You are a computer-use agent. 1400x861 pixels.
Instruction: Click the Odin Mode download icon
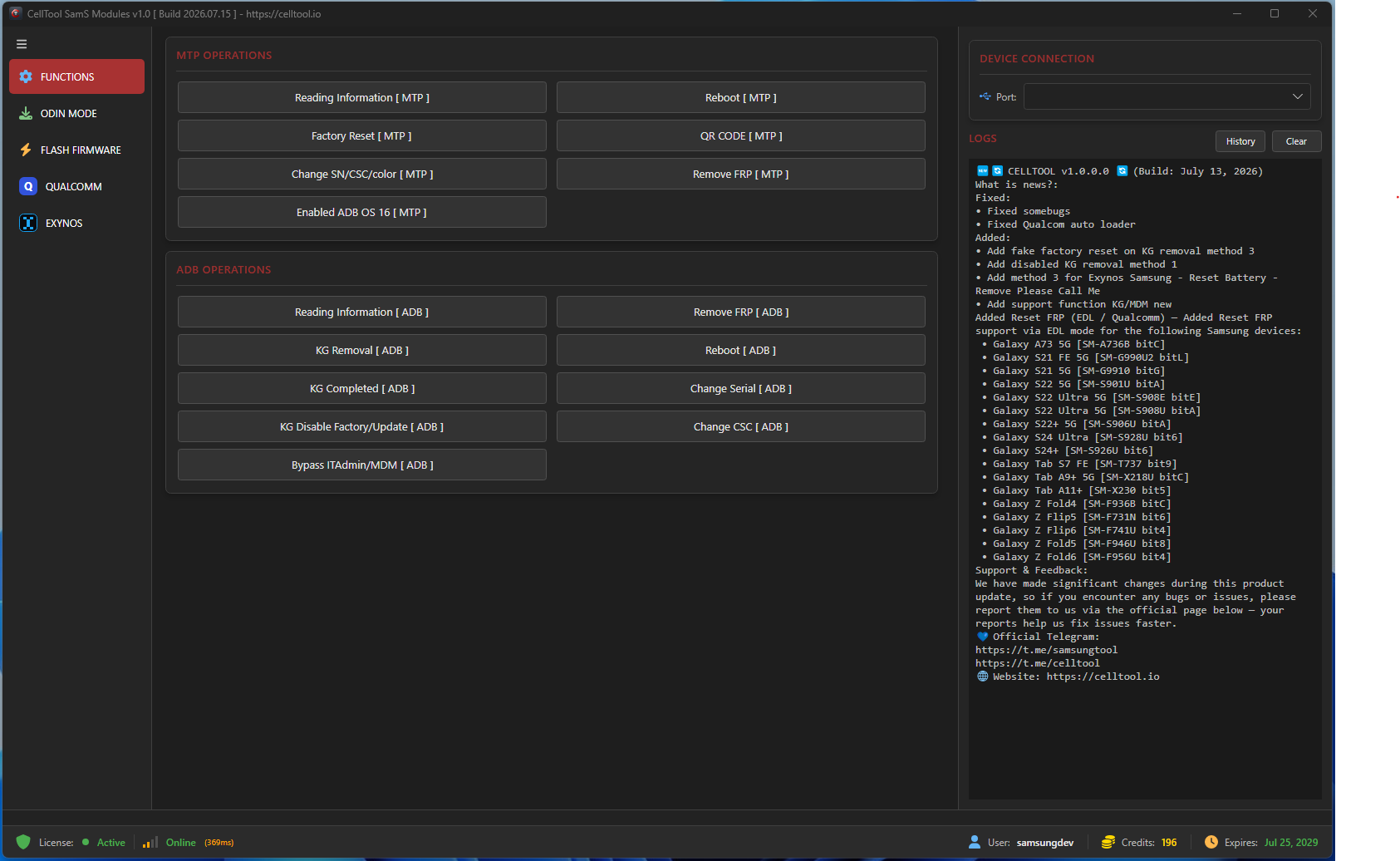click(26, 113)
